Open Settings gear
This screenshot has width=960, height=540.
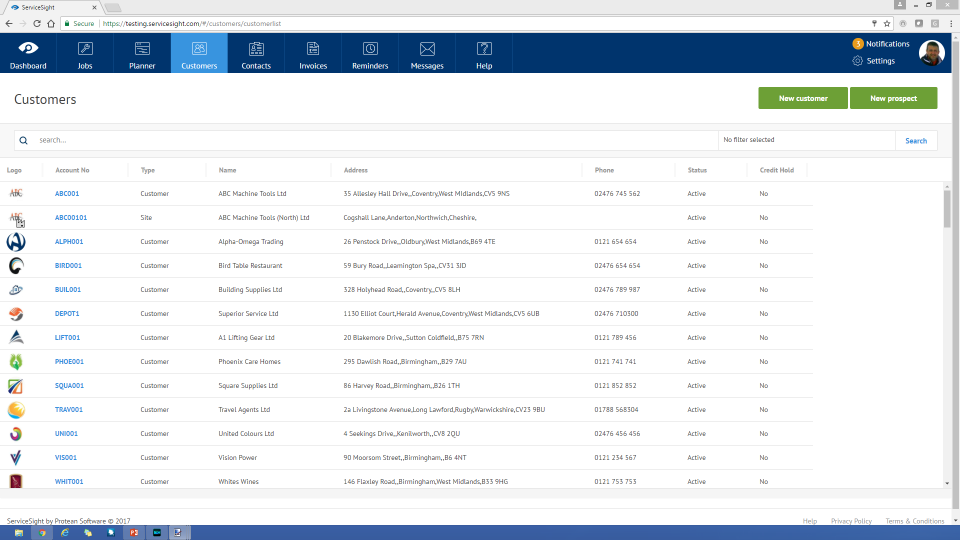pos(858,61)
